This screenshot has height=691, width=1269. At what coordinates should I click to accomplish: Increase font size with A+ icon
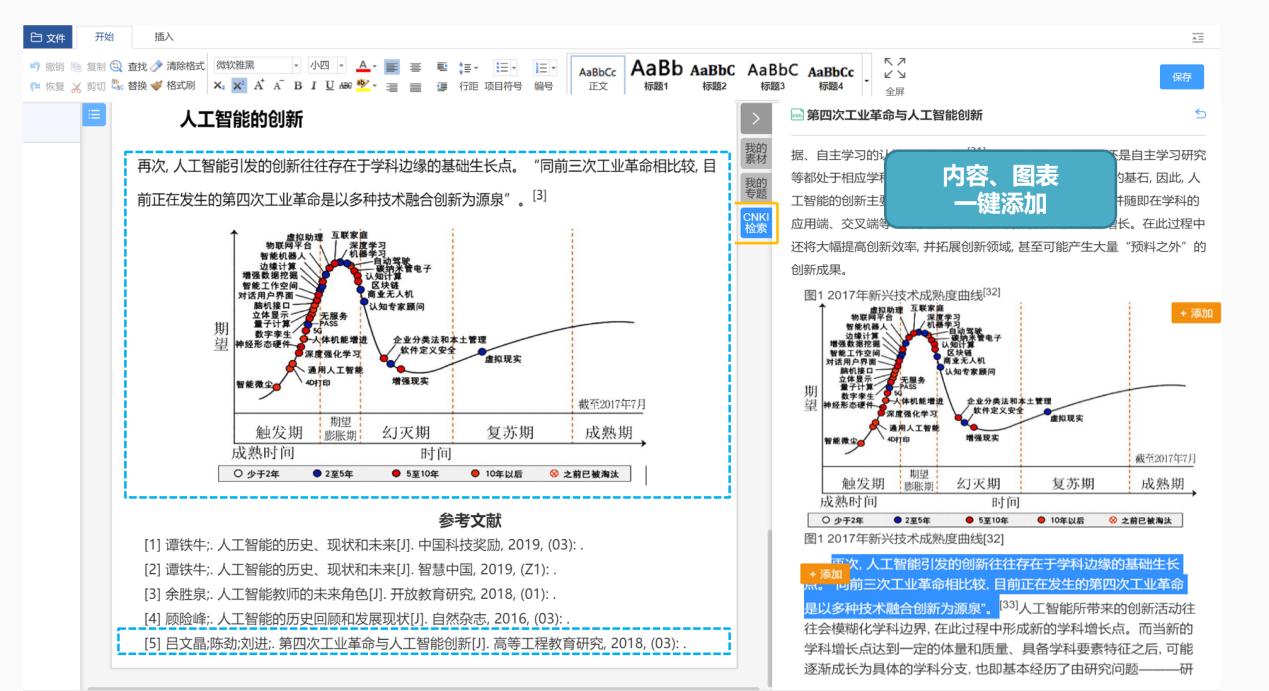pyautogui.click(x=258, y=86)
